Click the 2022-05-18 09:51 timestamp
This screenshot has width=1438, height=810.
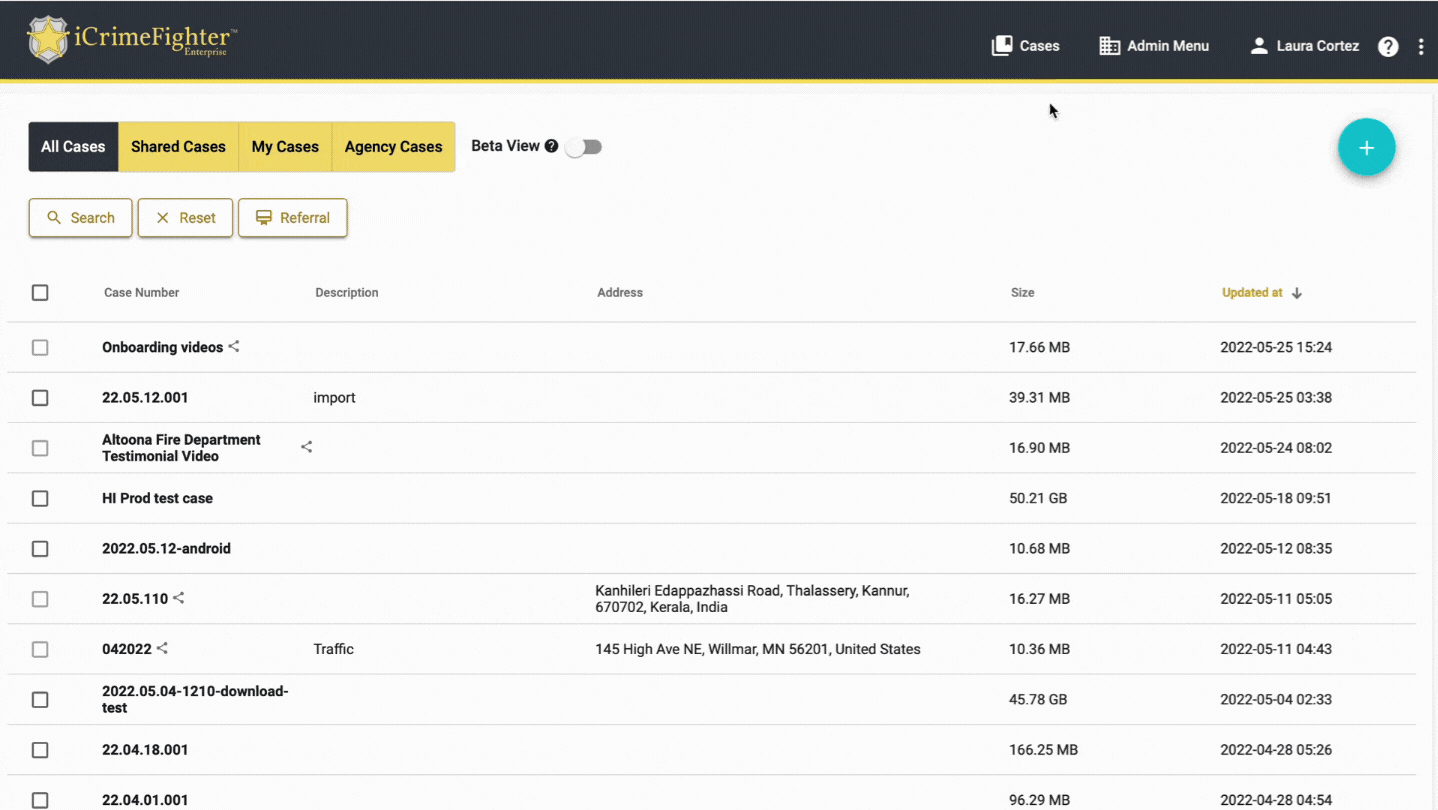click(x=1276, y=498)
